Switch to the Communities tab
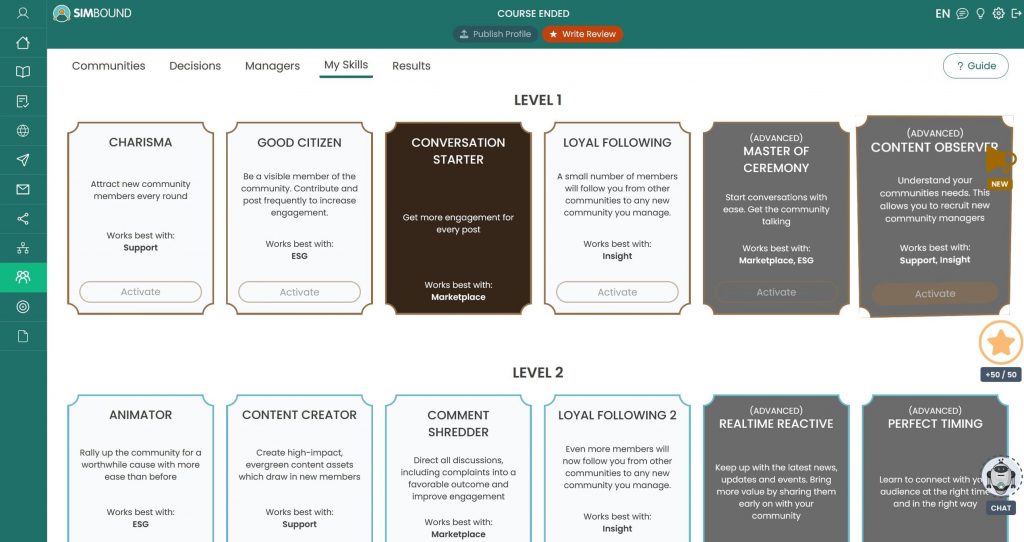Screen dimensions: 1024x542 [108, 66]
